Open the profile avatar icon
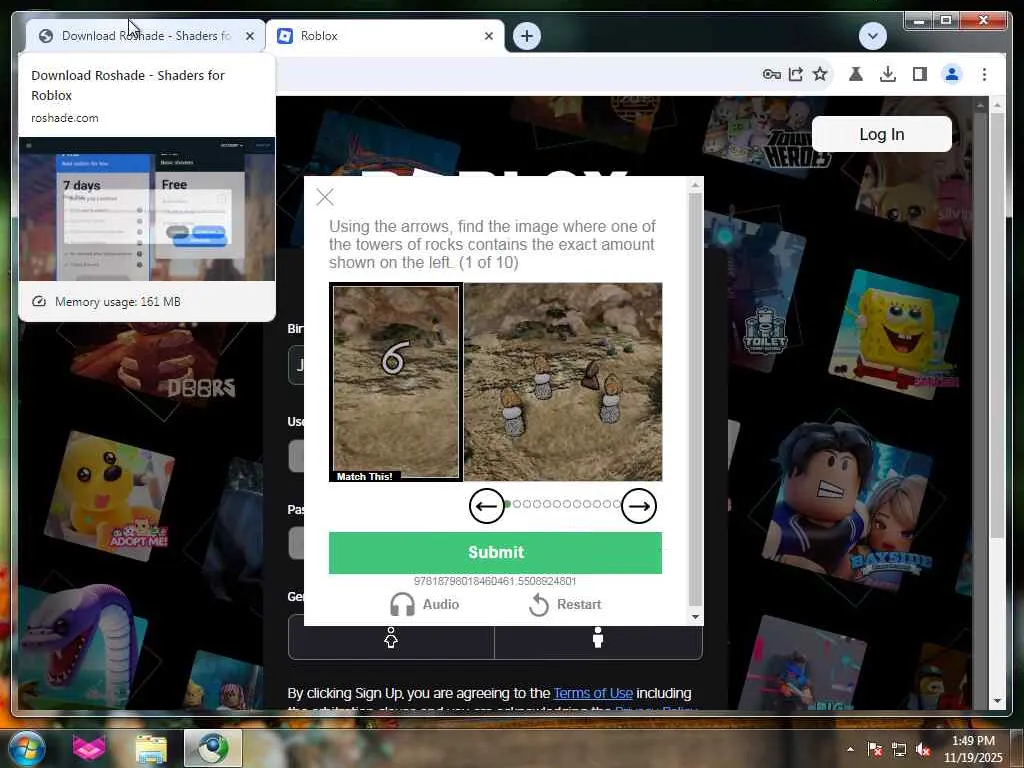The width and height of the screenshot is (1024, 768). click(952, 74)
